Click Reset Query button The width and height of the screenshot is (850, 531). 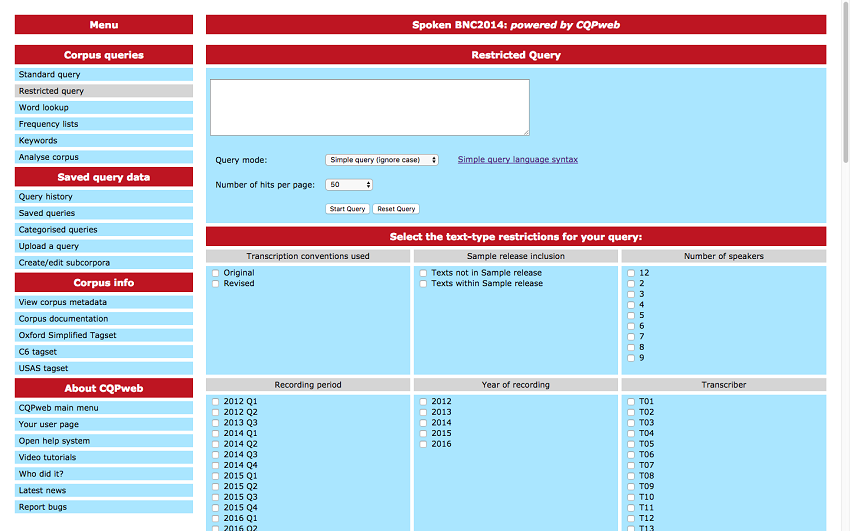click(x=396, y=209)
